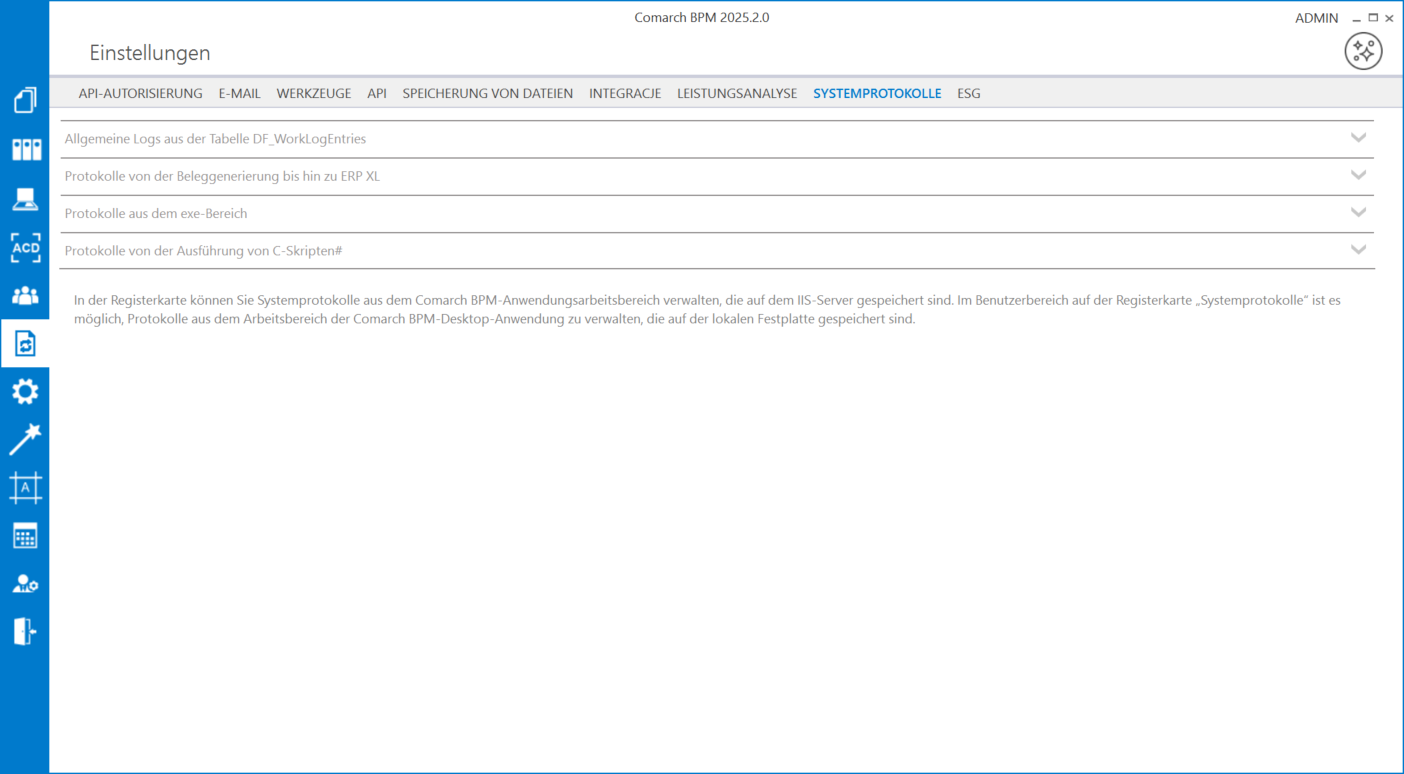
Task: Expand C-Skripten# execution protocols chevron
Action: (1358, 250)
